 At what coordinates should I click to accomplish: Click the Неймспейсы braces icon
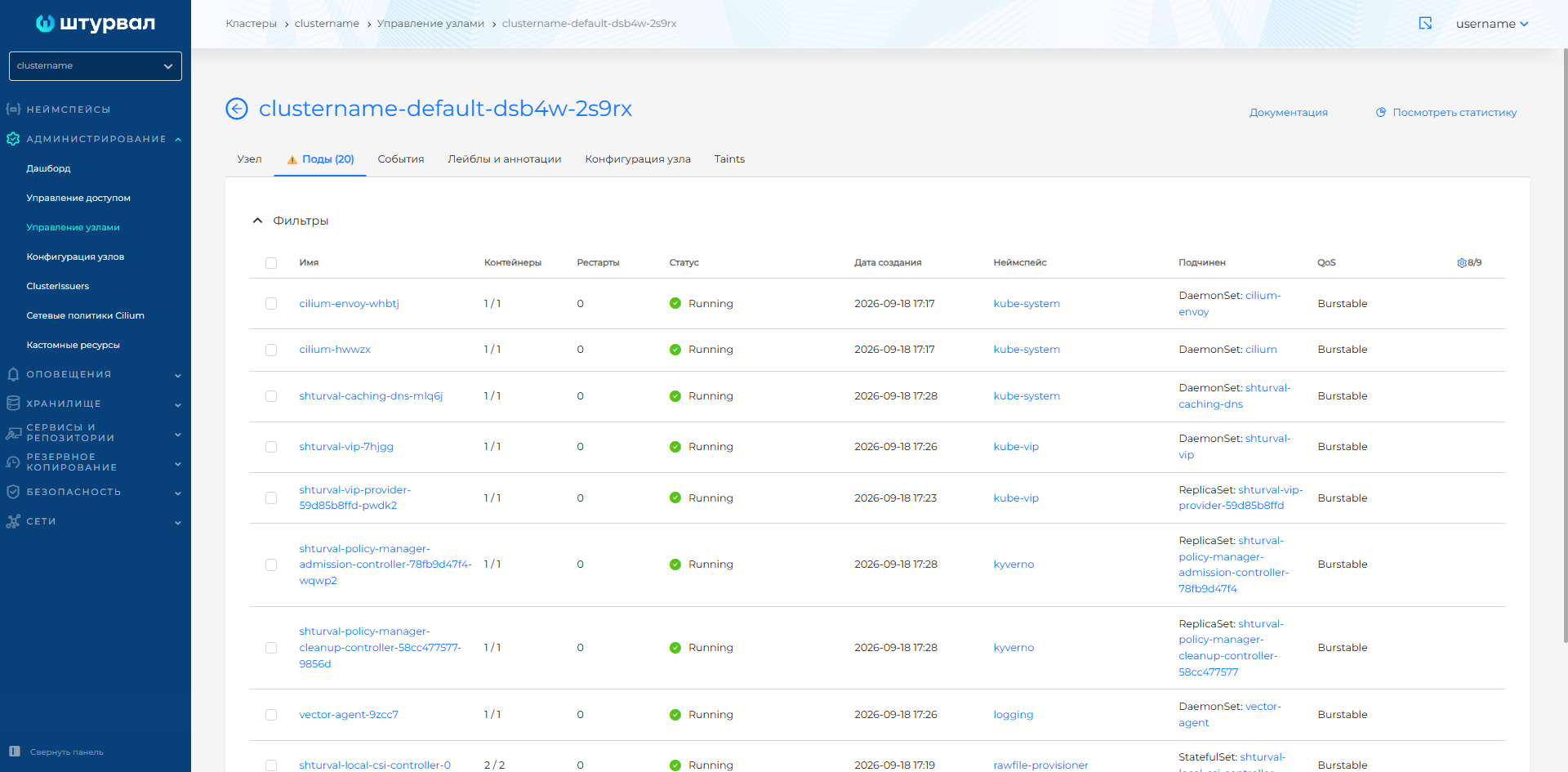[13, 109]
